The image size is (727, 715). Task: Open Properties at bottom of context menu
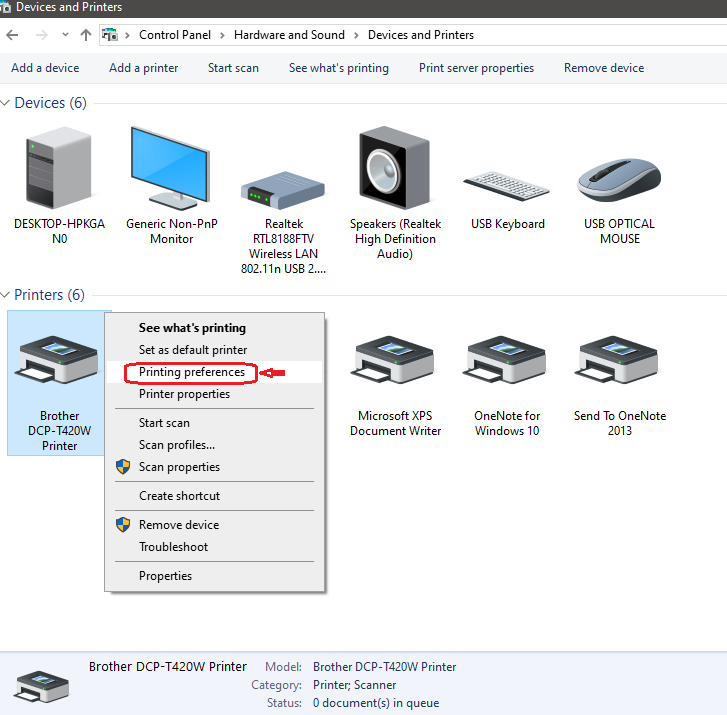click(214, 576)
